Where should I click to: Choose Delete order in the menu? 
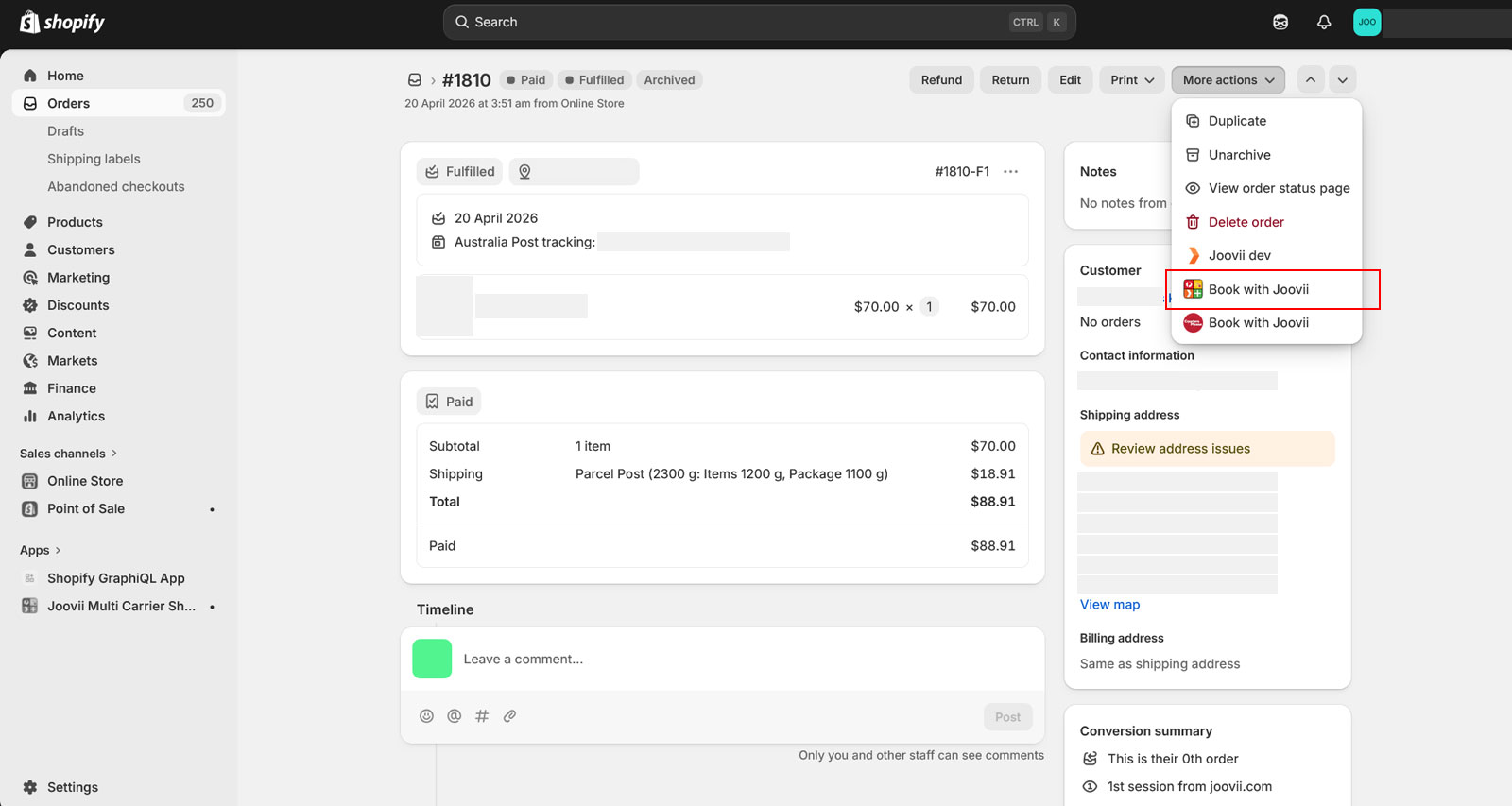(x=1266, y=222)
